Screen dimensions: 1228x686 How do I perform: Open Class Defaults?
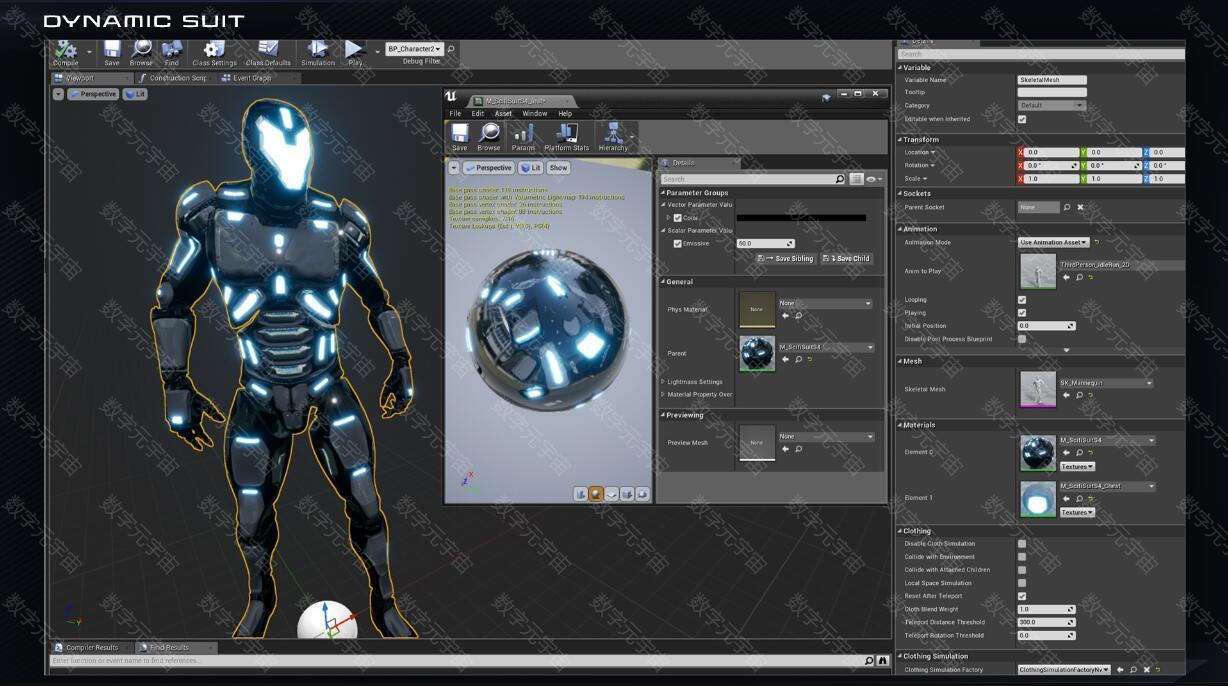[x=268, y=53]
